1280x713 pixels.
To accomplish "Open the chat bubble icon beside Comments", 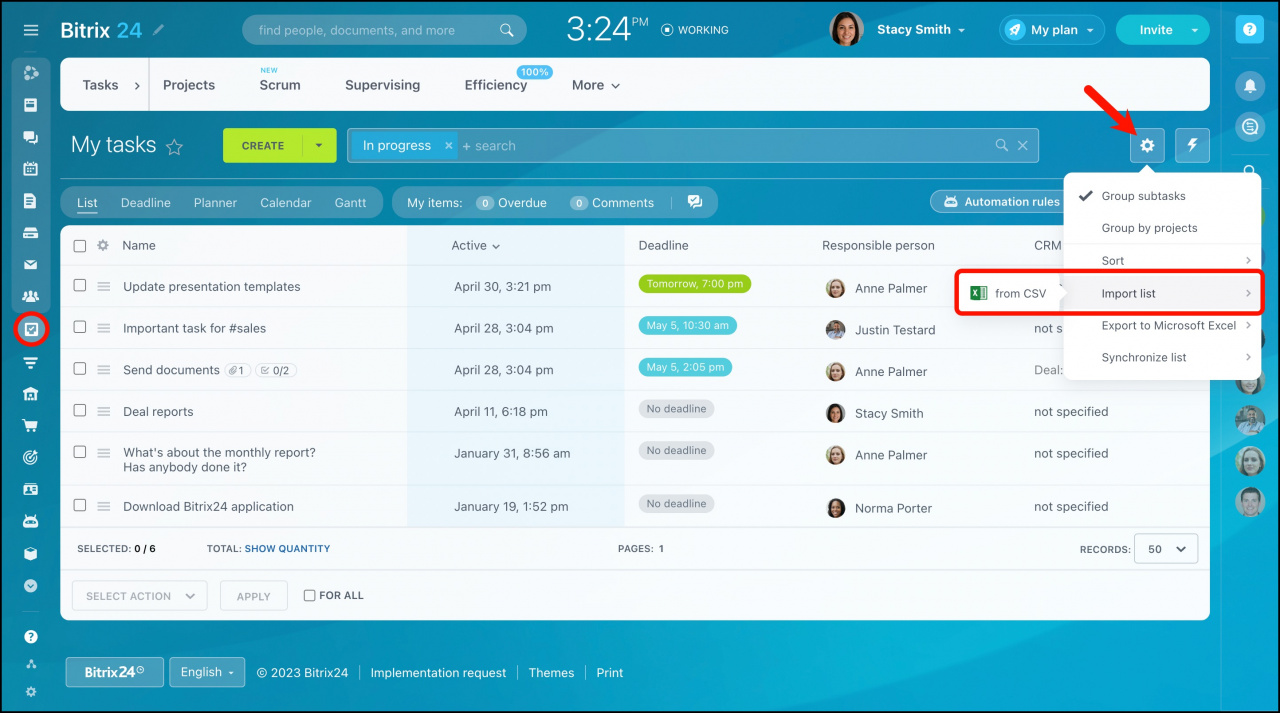I will (695, 202).
